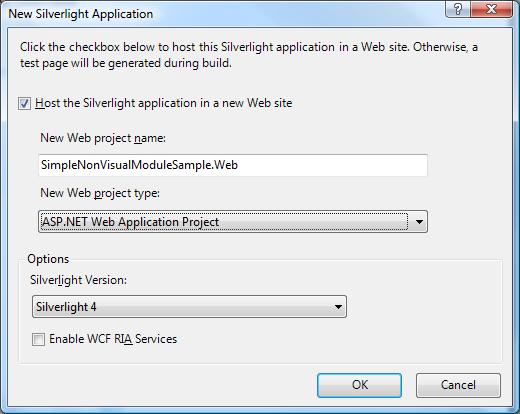The width and height of the screenshot is (520, 414).
Task: Click the Silverlight 4 combo box text
Action: point(66,307)
